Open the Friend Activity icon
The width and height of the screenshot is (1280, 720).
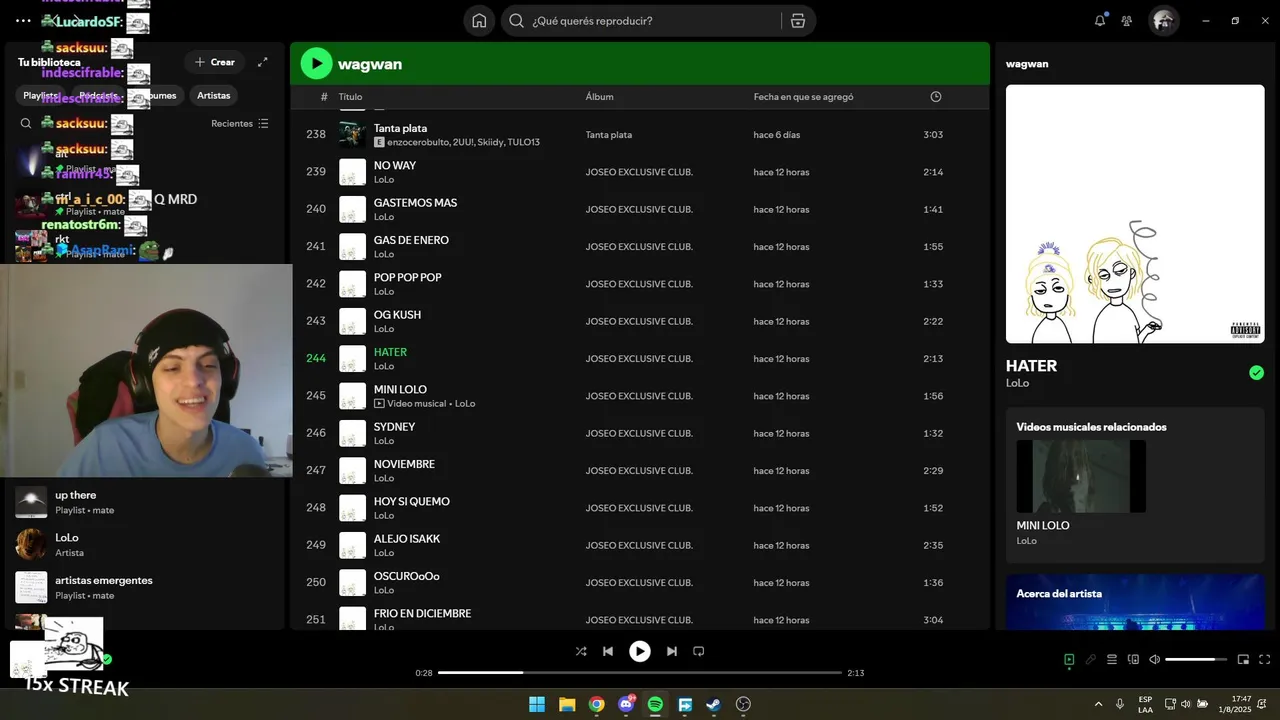(1127, 20)
